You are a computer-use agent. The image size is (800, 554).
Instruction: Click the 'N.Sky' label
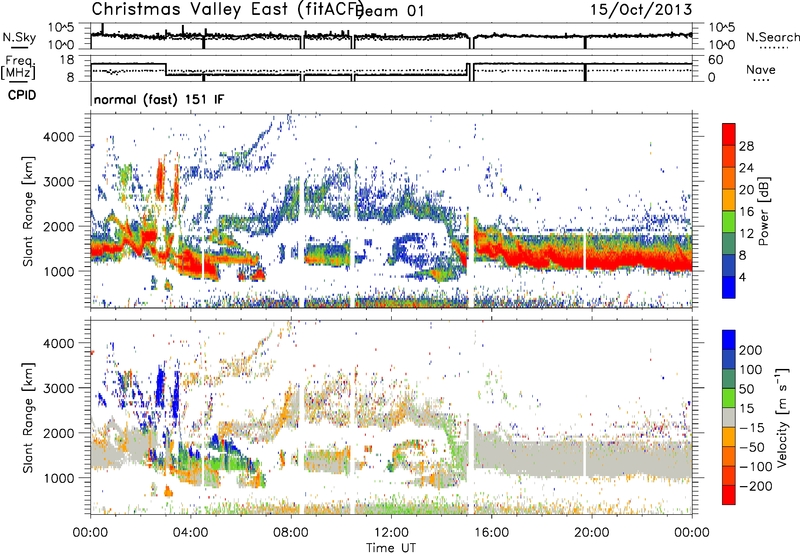(19, 37)
